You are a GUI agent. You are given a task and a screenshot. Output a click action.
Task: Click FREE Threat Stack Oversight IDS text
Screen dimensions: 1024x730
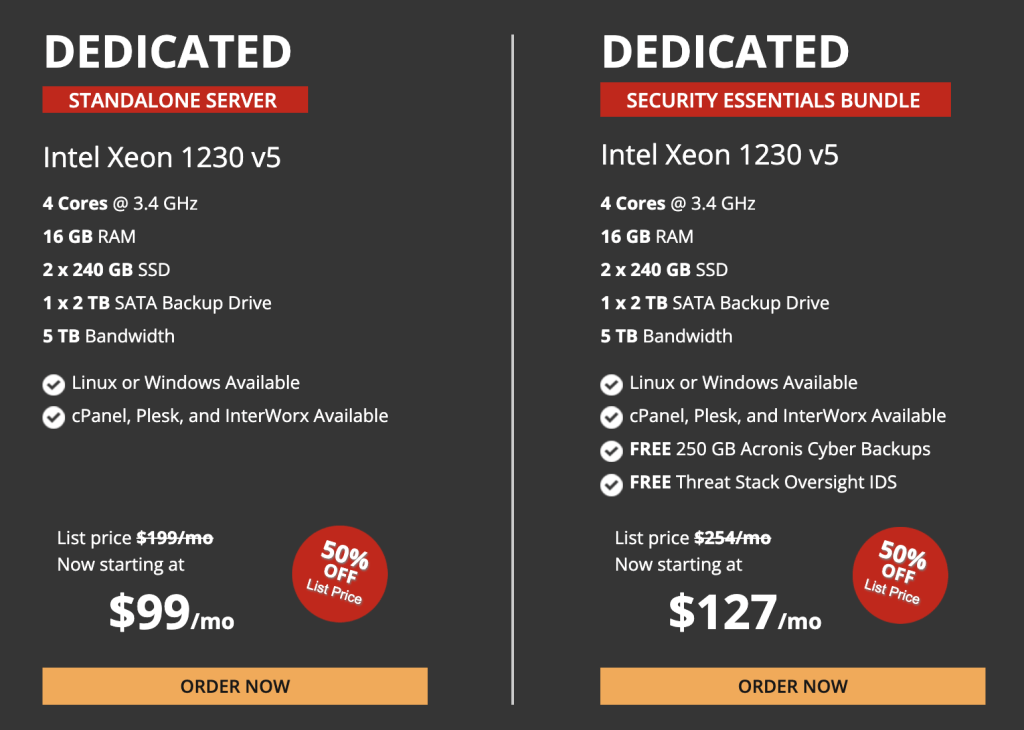coord(763,482)
